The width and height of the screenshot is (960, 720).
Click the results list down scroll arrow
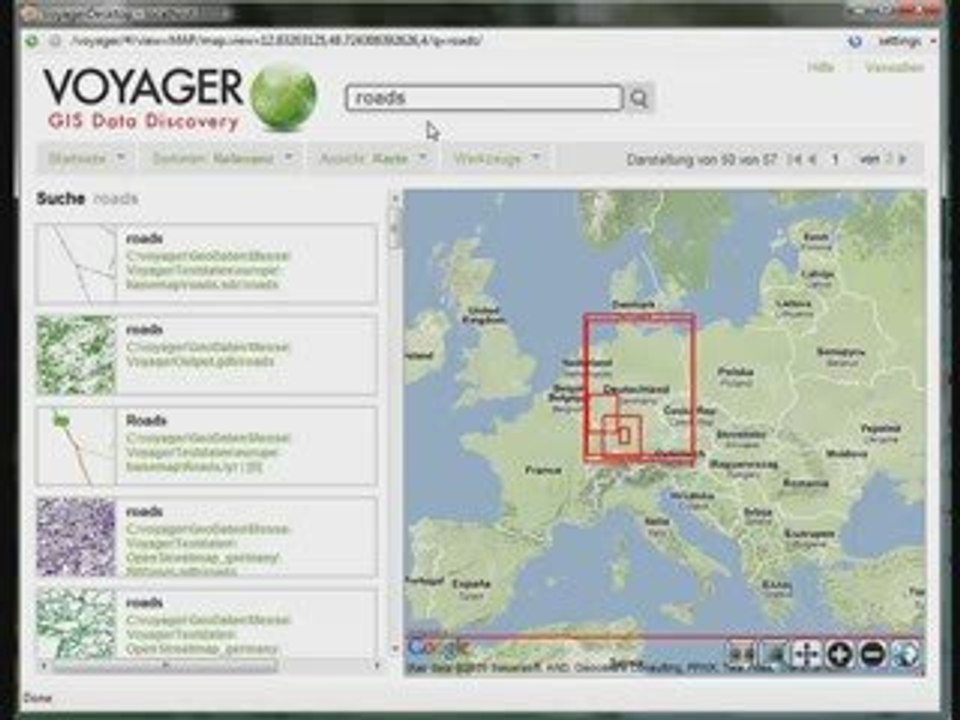[x=395, y=648]
